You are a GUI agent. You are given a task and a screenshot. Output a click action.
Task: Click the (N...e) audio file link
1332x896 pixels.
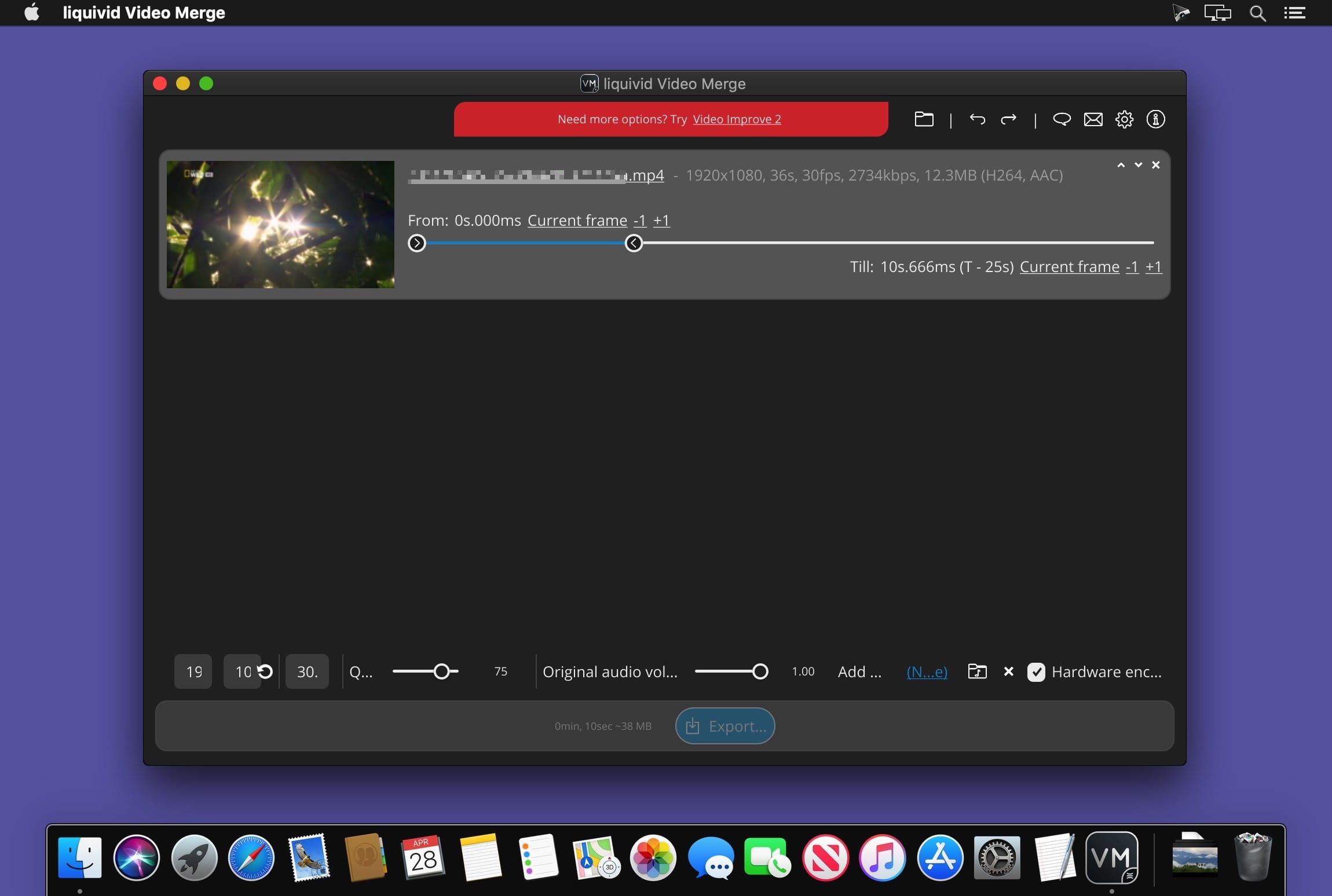click(x=927, y=671)
